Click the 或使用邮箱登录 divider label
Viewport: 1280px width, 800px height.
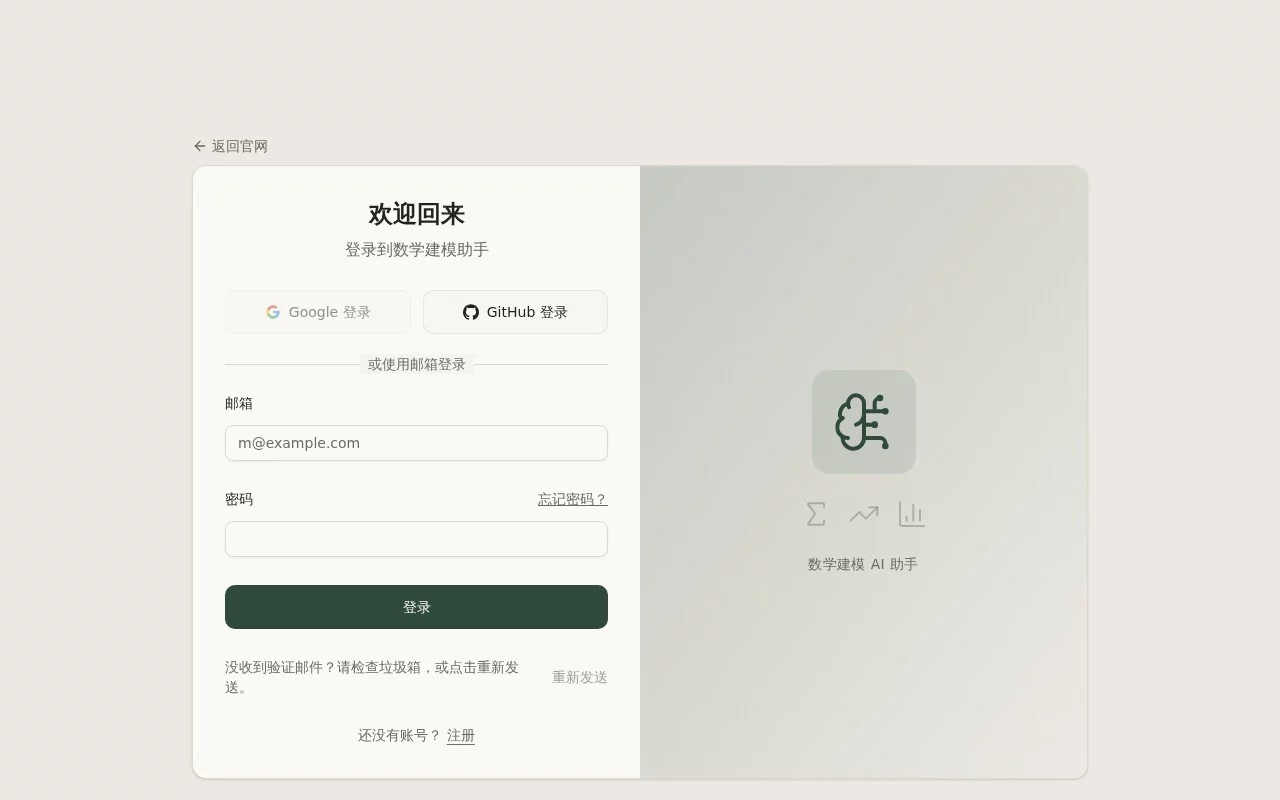point(416,364)
